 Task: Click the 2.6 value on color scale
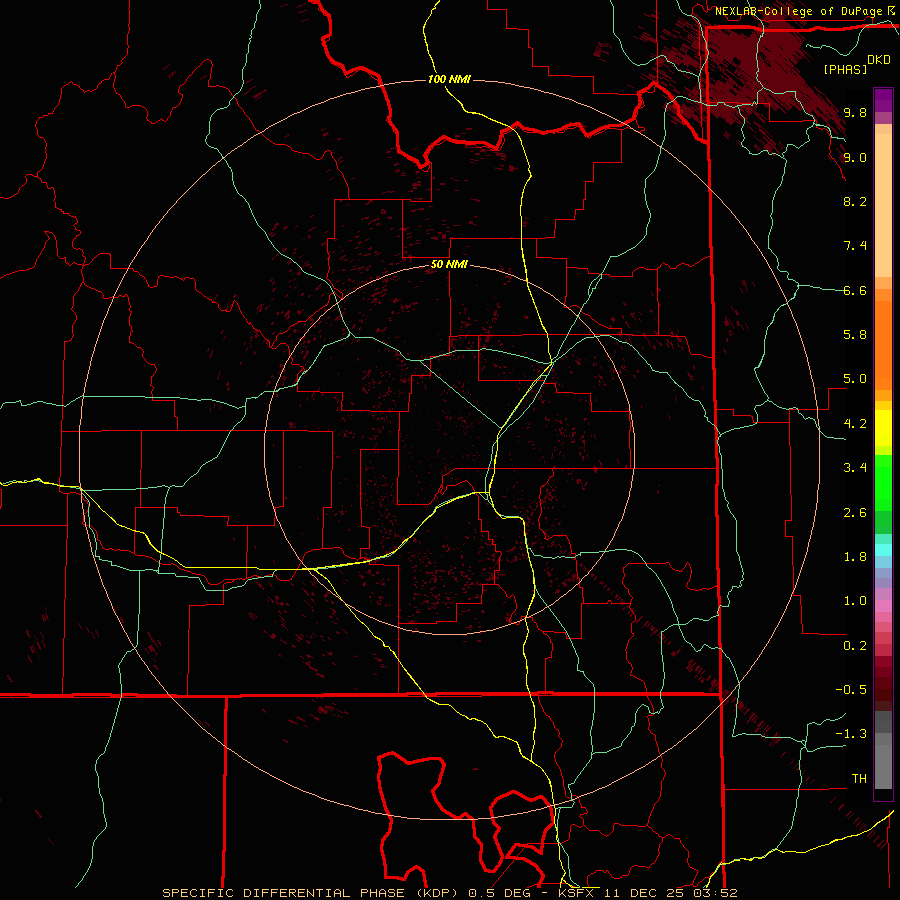(x=855, y=513)
